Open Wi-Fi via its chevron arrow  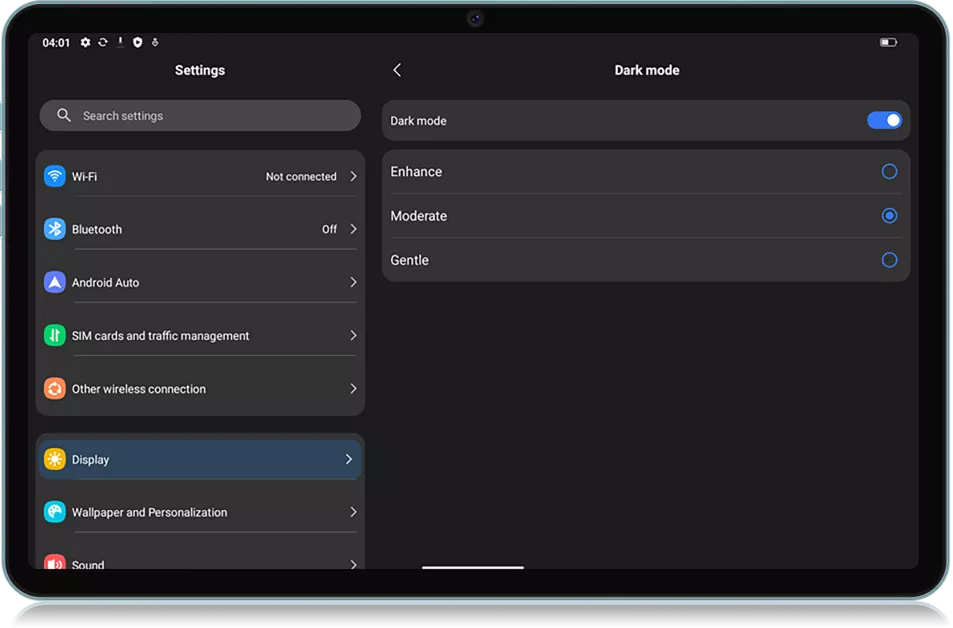(x=353, y=176)
